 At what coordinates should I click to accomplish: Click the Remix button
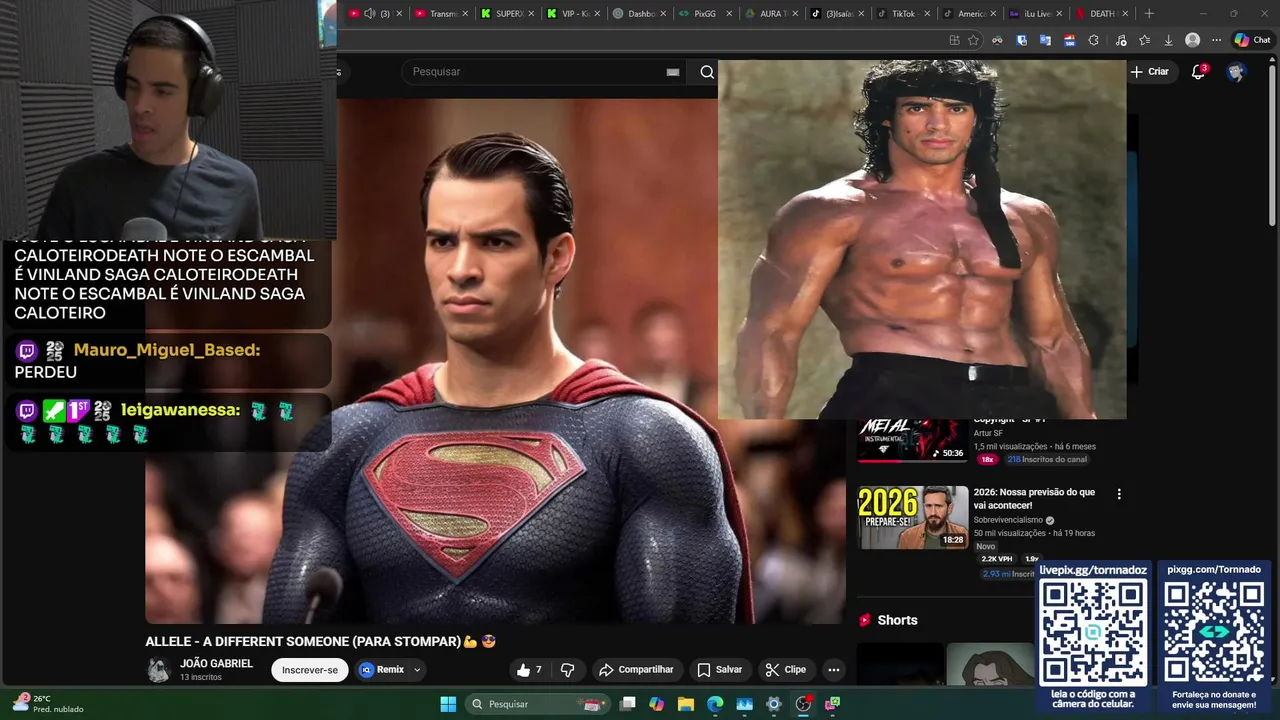382,670
